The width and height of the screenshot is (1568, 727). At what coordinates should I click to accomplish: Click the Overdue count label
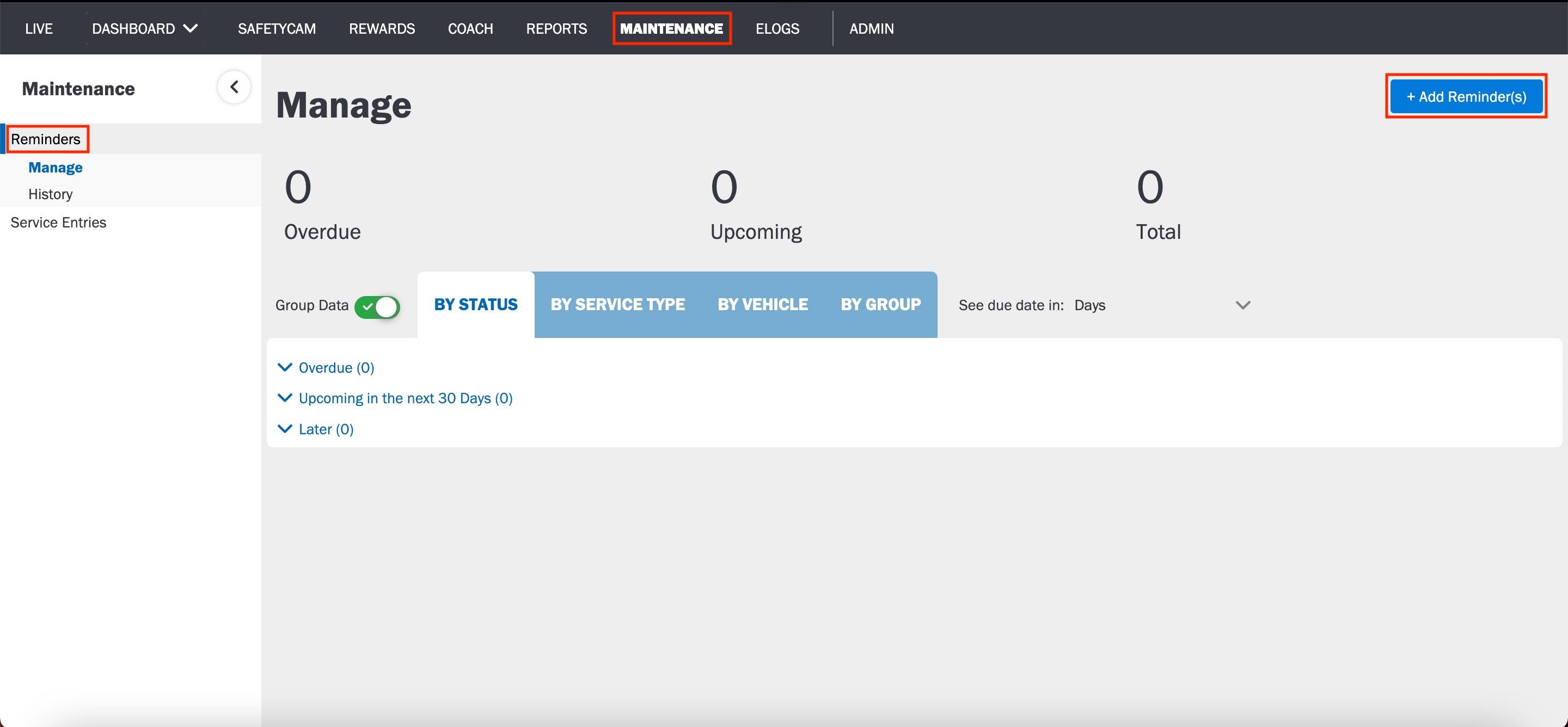(323, 232)
